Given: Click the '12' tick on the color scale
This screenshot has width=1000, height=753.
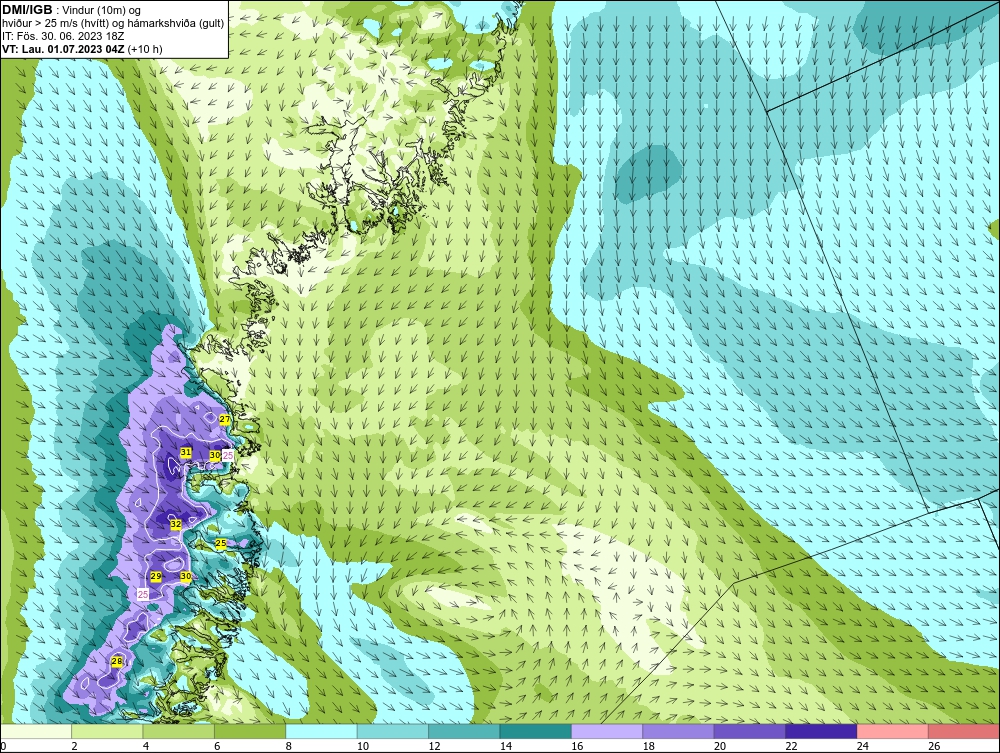Looking at the screenshot, I should [x=434, y=746].
